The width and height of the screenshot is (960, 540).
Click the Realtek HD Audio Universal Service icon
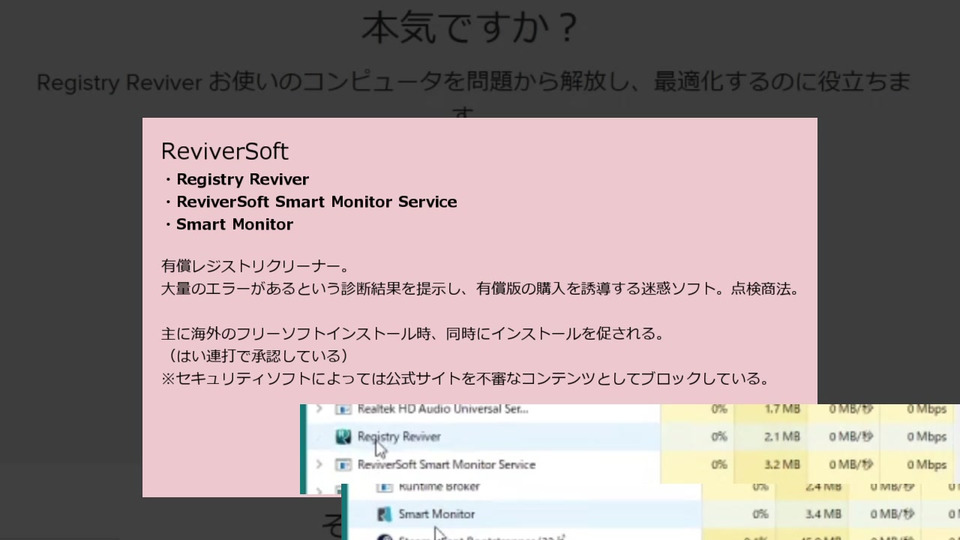[x=343, y=409]
